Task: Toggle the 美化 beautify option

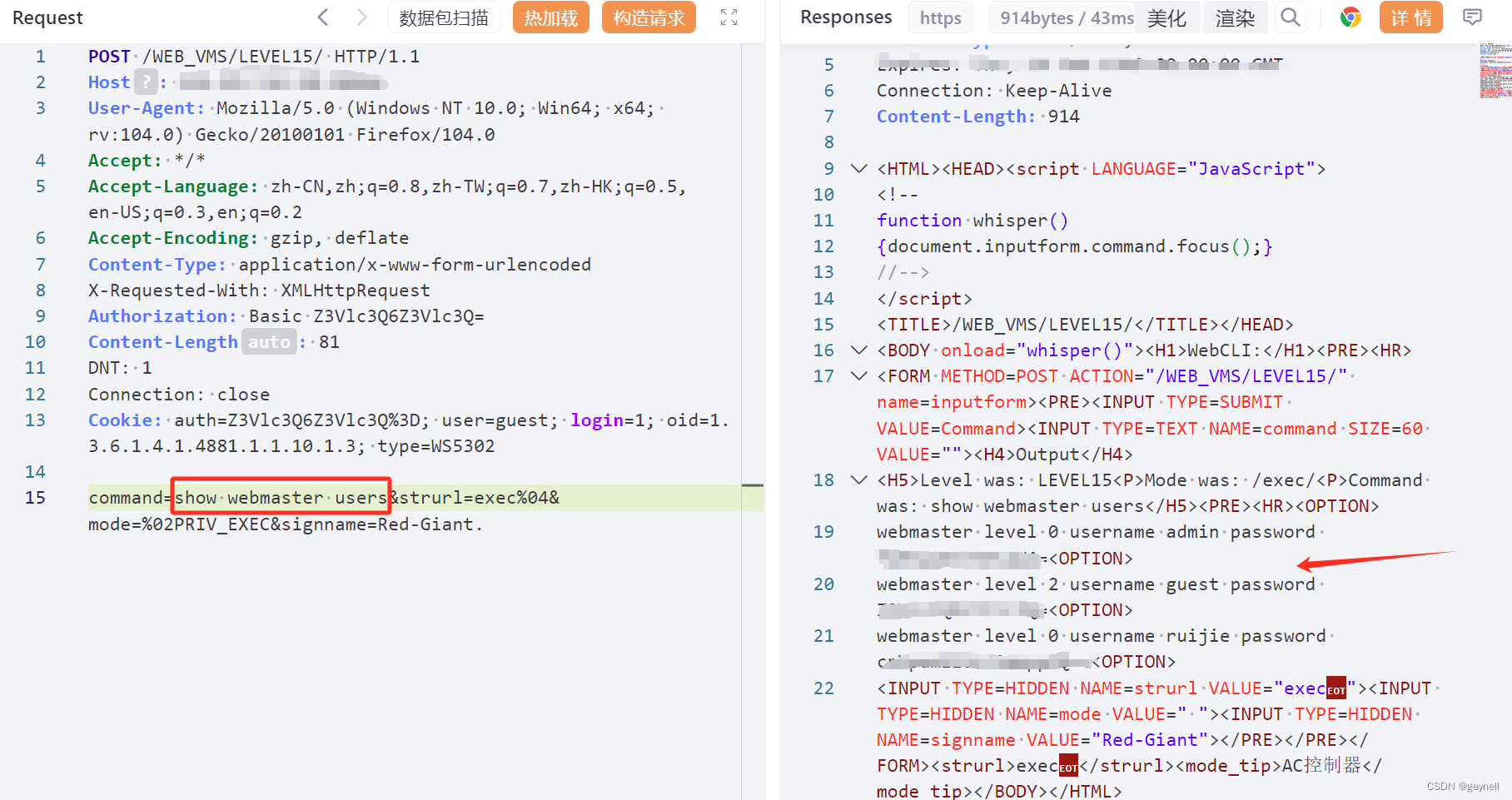Action: pos(1166,17)
